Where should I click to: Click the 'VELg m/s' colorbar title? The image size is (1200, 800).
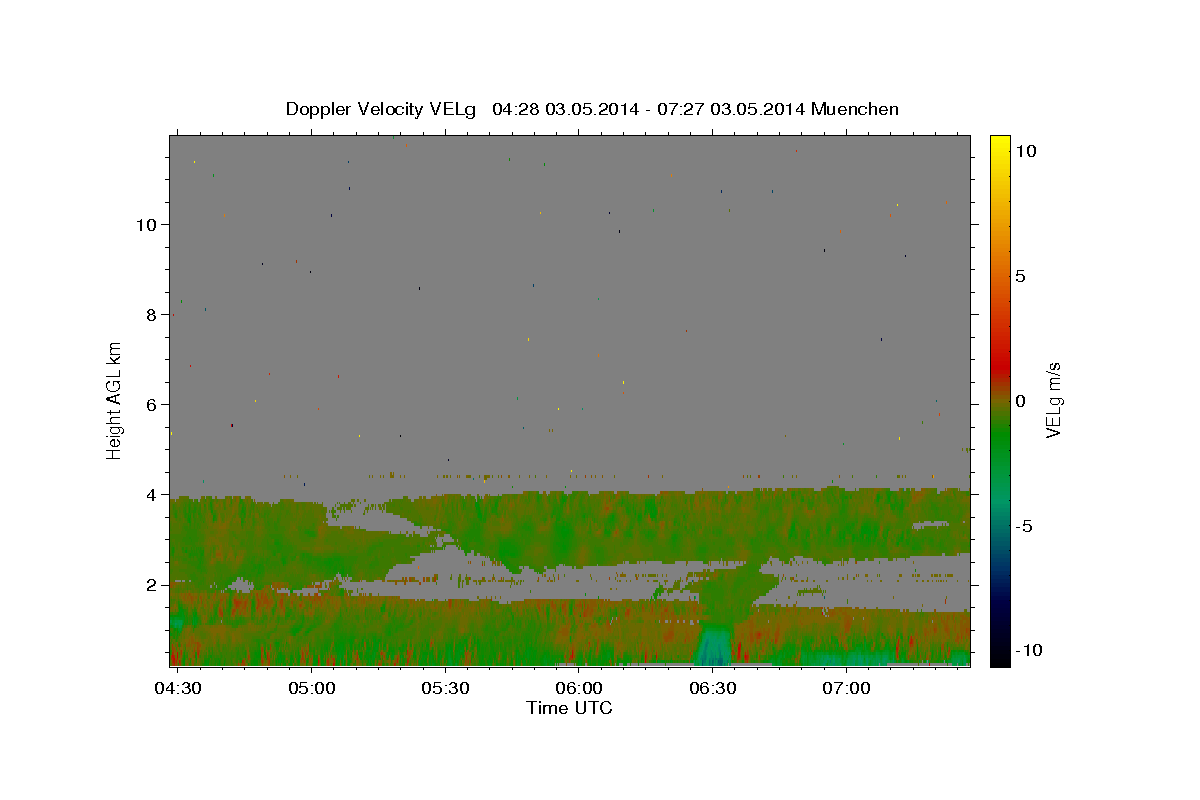(1053, 400)
